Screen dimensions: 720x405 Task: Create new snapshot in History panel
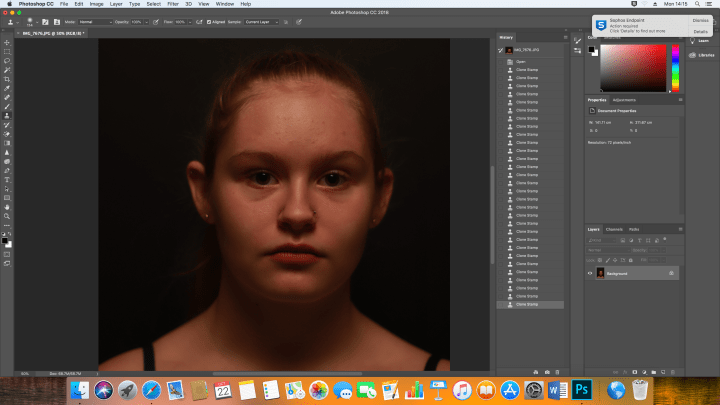[x=547, y=372]
